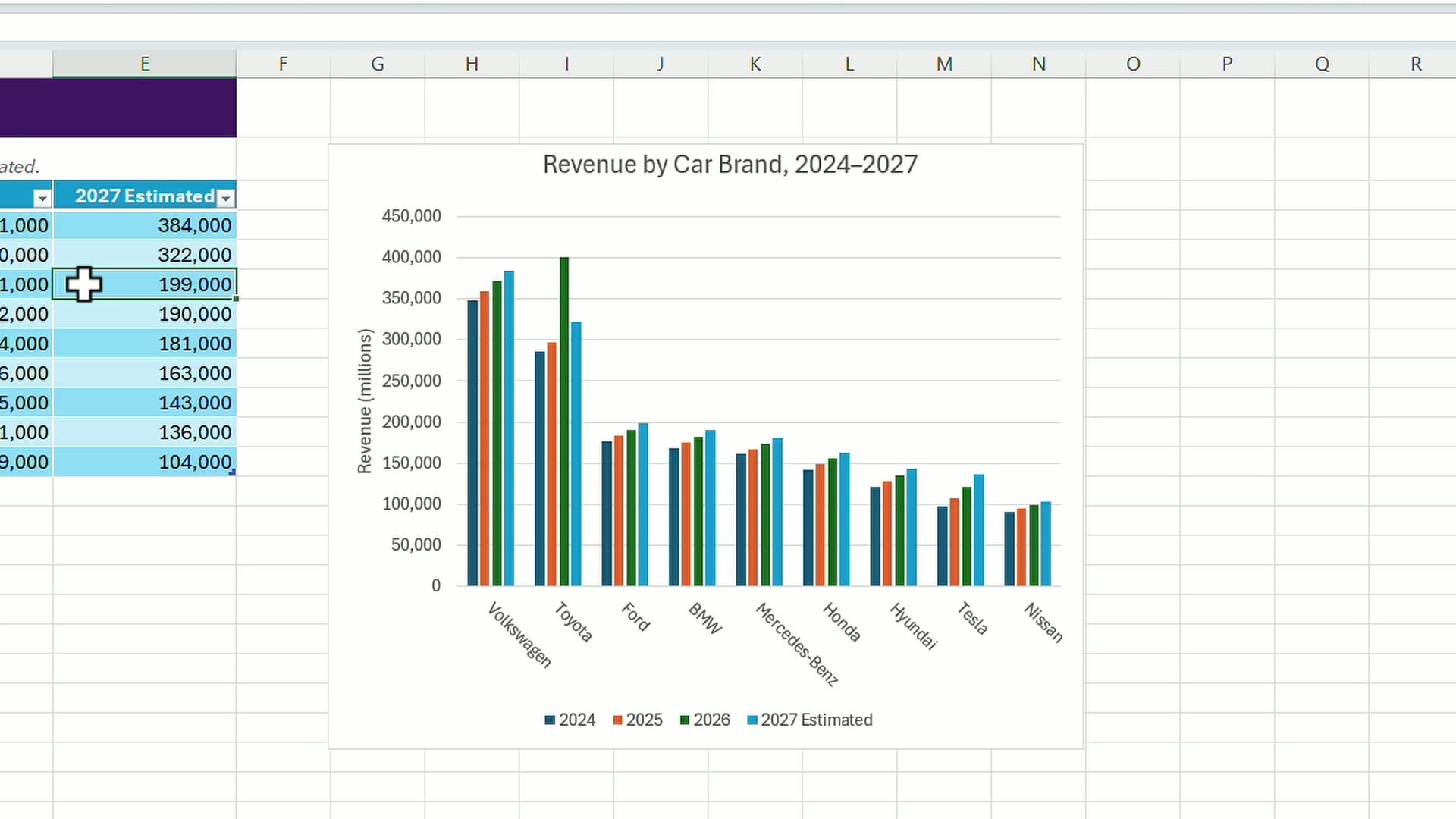Click the 200,000 vertical axis value
The height and width of the screenshot is (819, 1456).
[x=412, y=422]
